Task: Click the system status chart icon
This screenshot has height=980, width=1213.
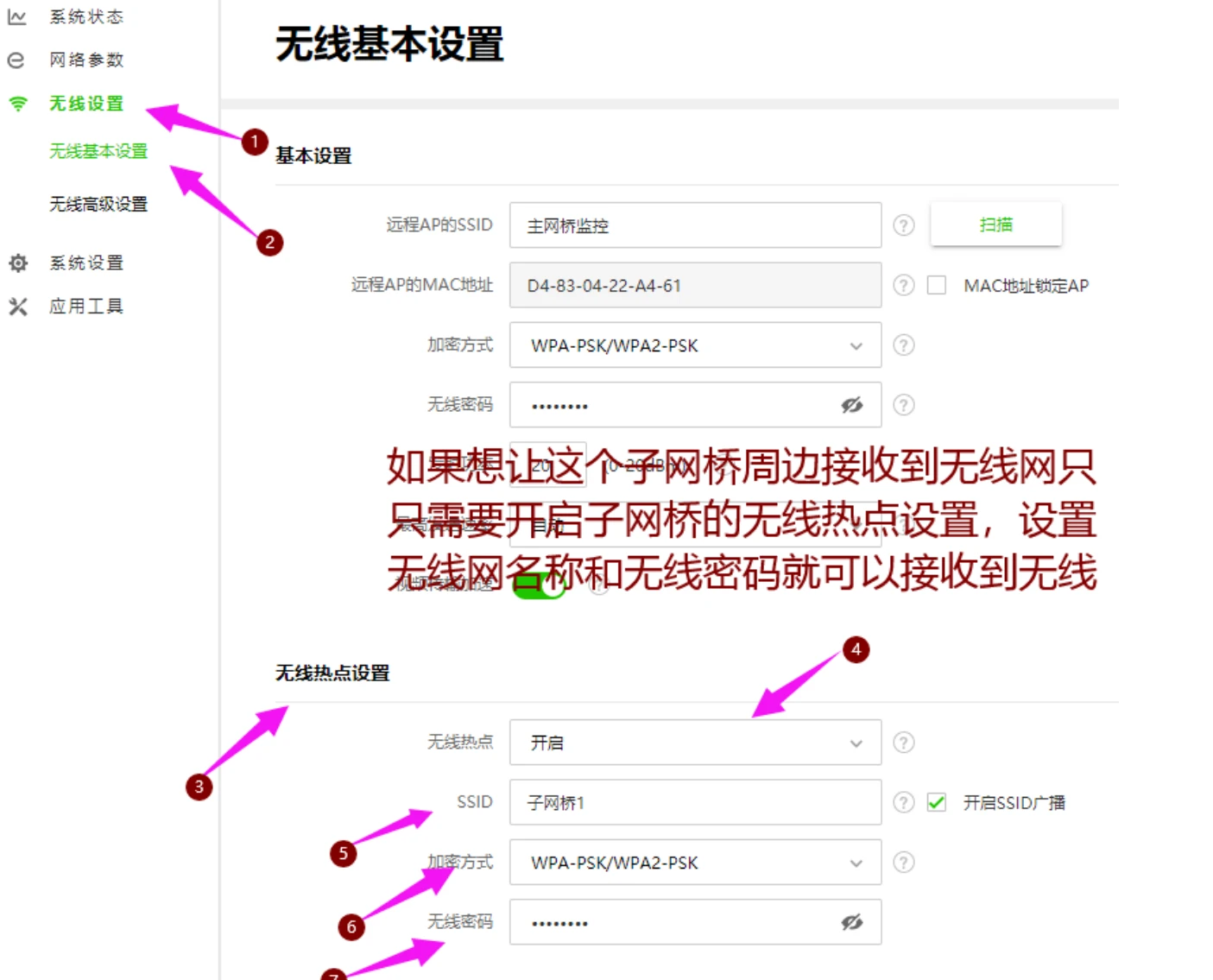Action: coord(16,16)
